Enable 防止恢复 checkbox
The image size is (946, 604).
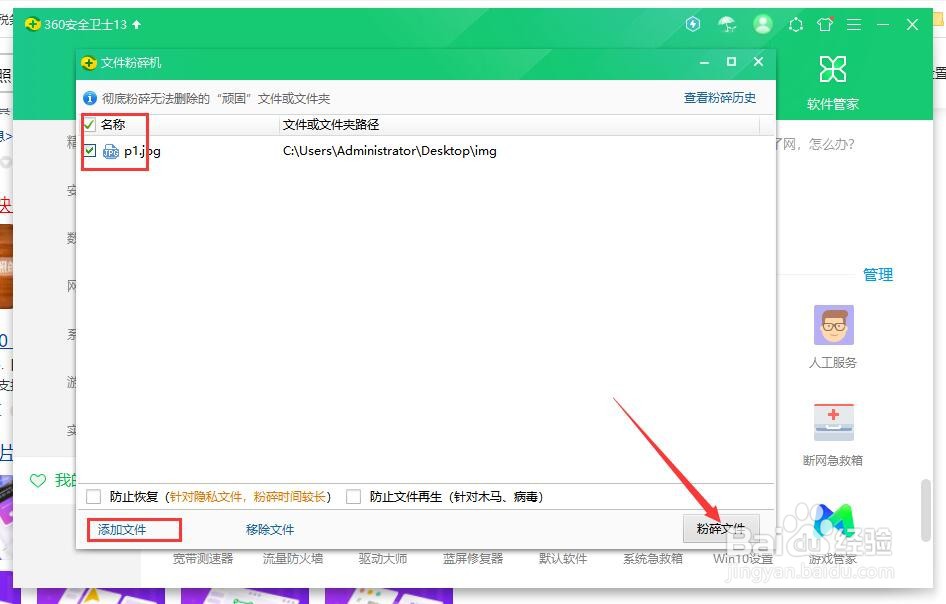tap(94, 497)
